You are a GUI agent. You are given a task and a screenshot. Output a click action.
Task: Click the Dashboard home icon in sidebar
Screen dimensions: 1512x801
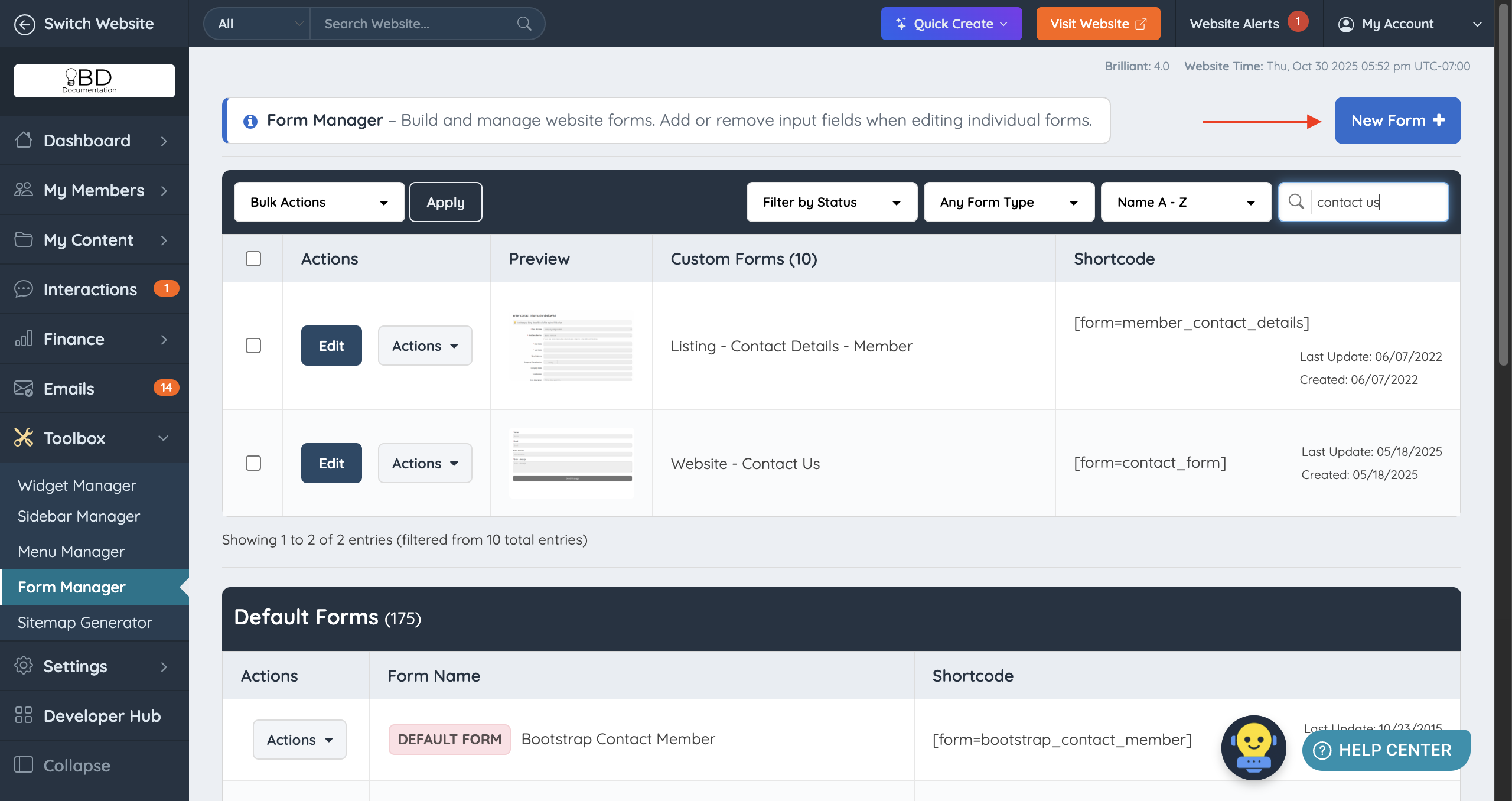point(24,140)
